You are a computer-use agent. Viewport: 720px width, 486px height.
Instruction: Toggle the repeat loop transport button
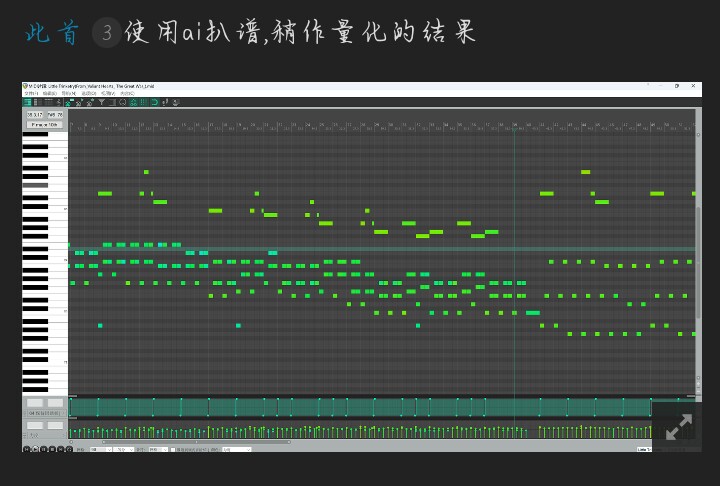click(x=69, y=449)
